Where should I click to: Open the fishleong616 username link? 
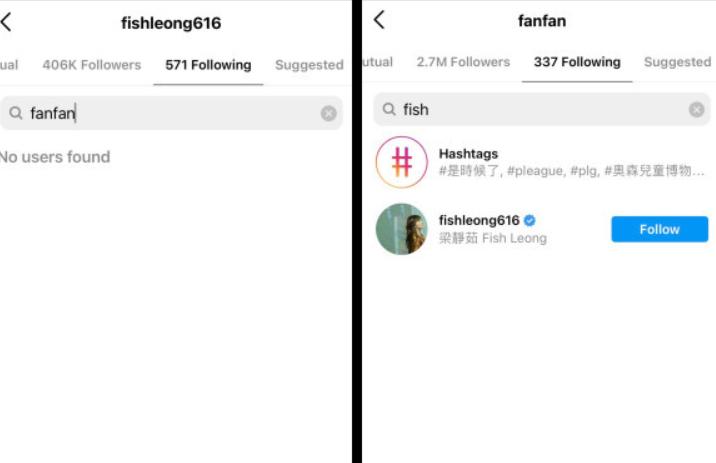point(479,221)
